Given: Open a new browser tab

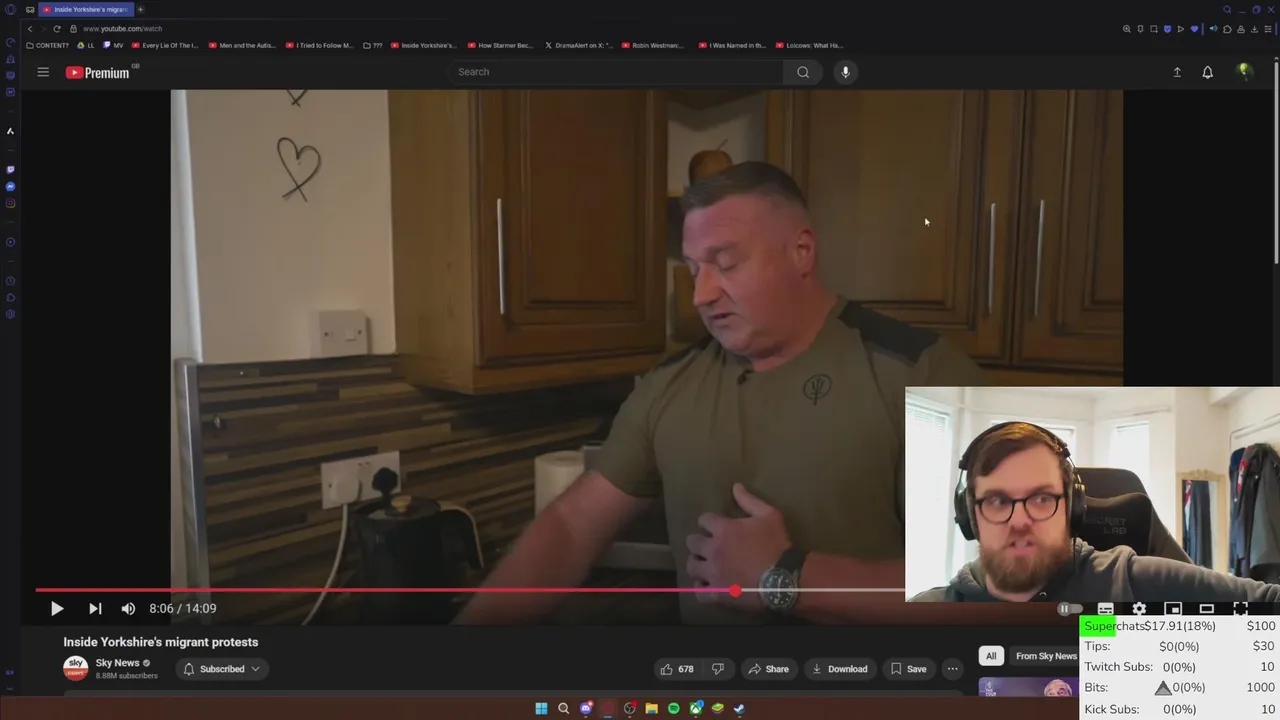Looking at the screenshot, I should click(140, 9).
